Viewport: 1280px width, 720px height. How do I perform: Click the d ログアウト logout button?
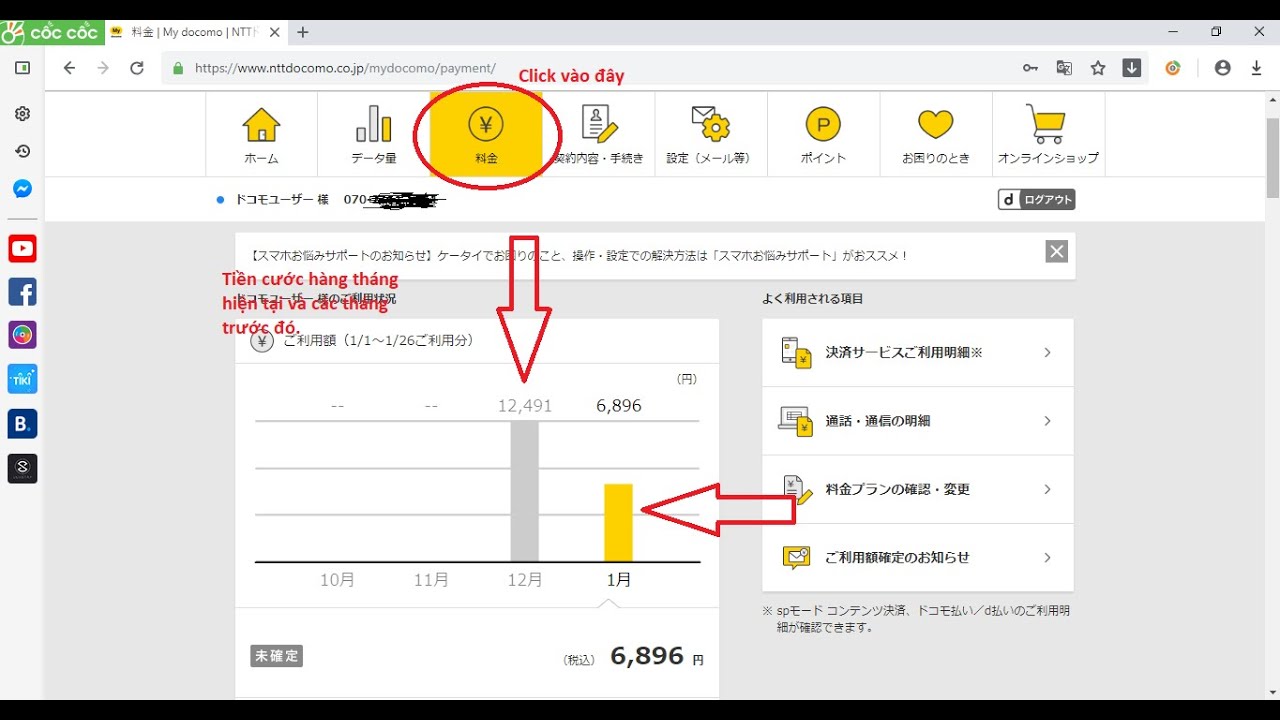(x=1037, y=199)
